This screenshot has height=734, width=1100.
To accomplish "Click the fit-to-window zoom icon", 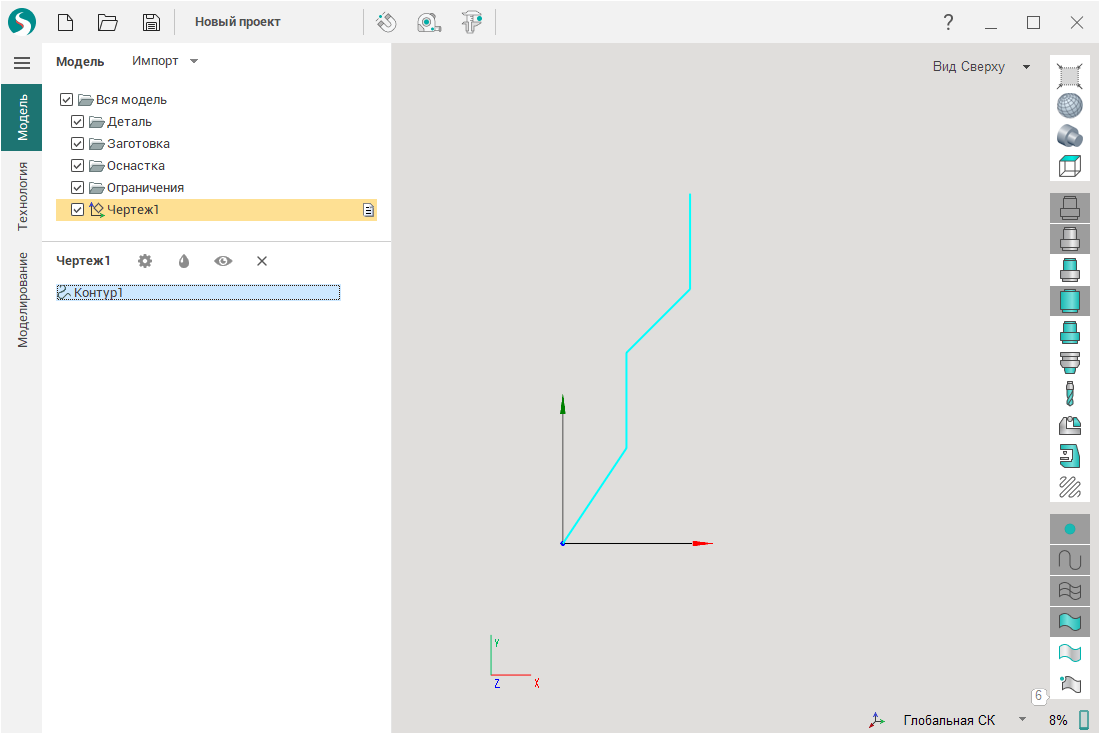I will click(x=1070, y=74).
